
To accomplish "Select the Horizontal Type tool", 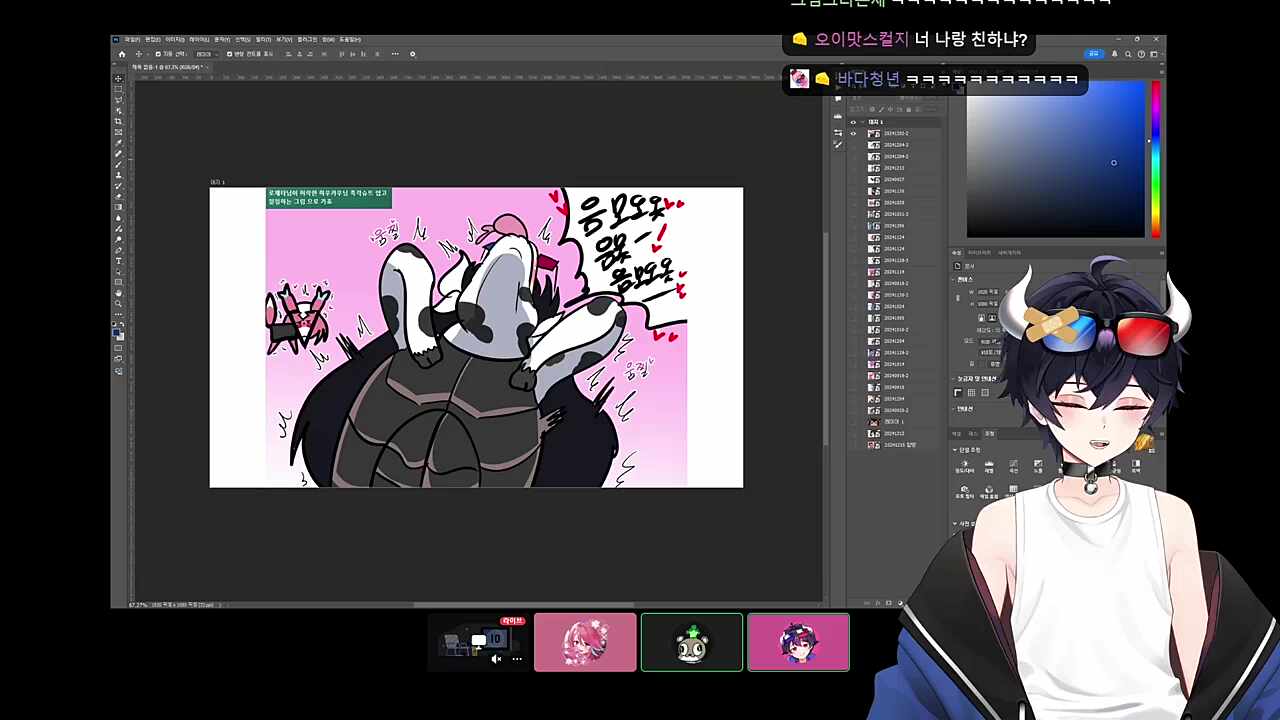I will click(x=118, y=261).
